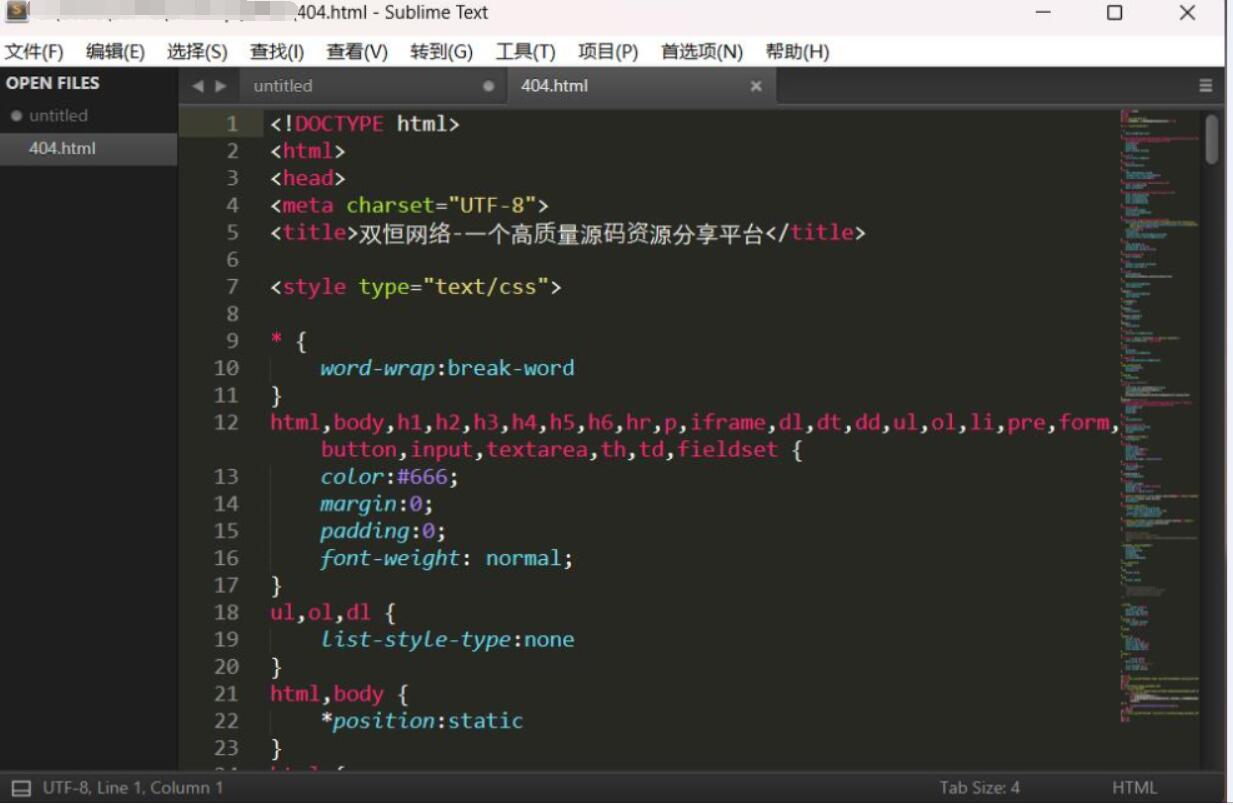Image resolution: width=1233 pixels, height=805 pixels.
Task: Click the style type="text/css" line
Action: 416,287
